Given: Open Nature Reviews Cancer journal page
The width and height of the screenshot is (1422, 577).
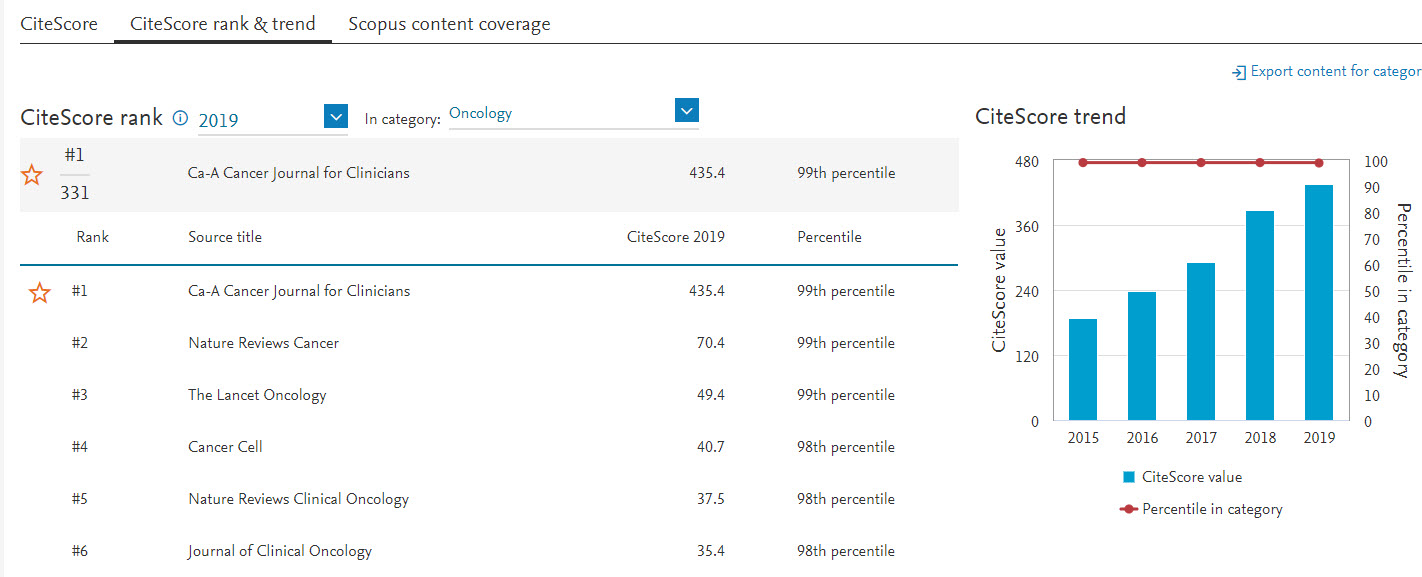Looking at the screenshot, I should coord(263,342).
